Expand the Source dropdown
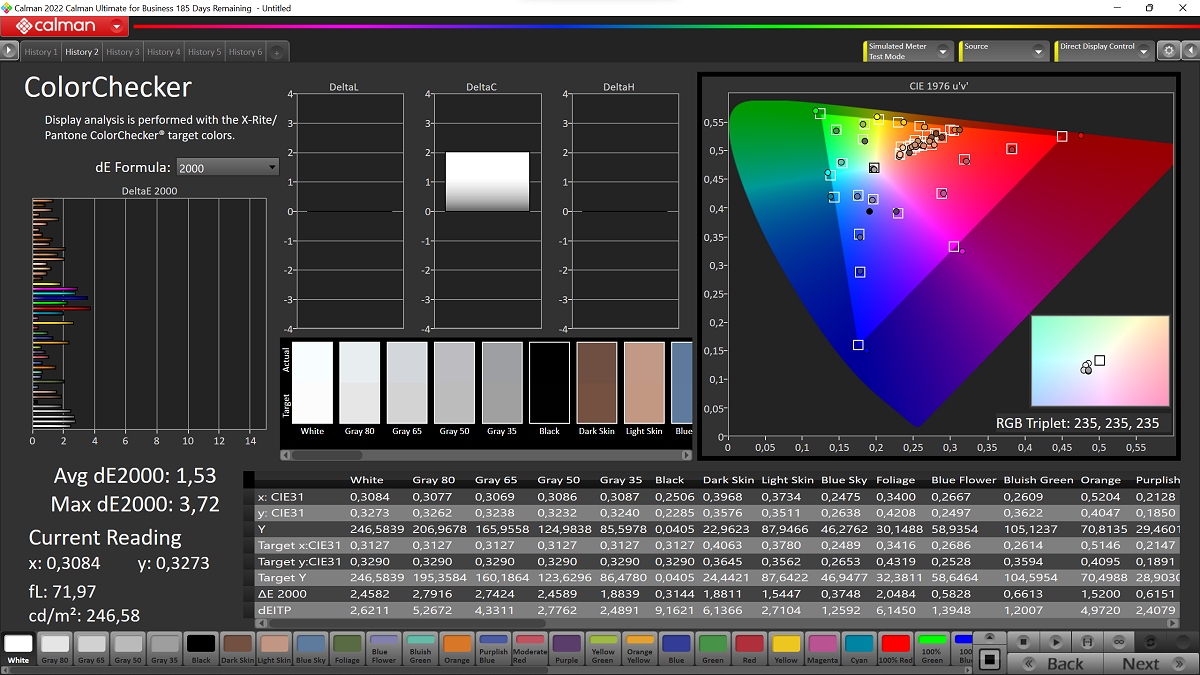 [x=1039, y=51]
